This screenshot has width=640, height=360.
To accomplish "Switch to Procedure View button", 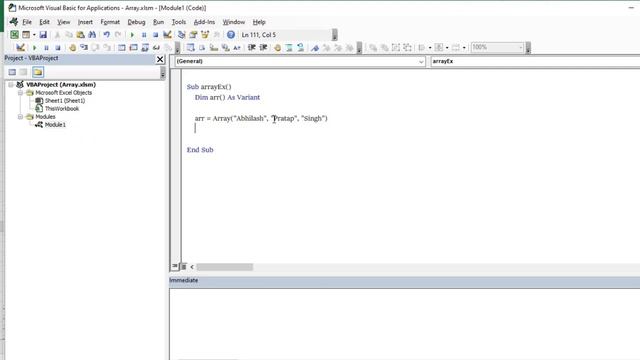I will point(175,266).
